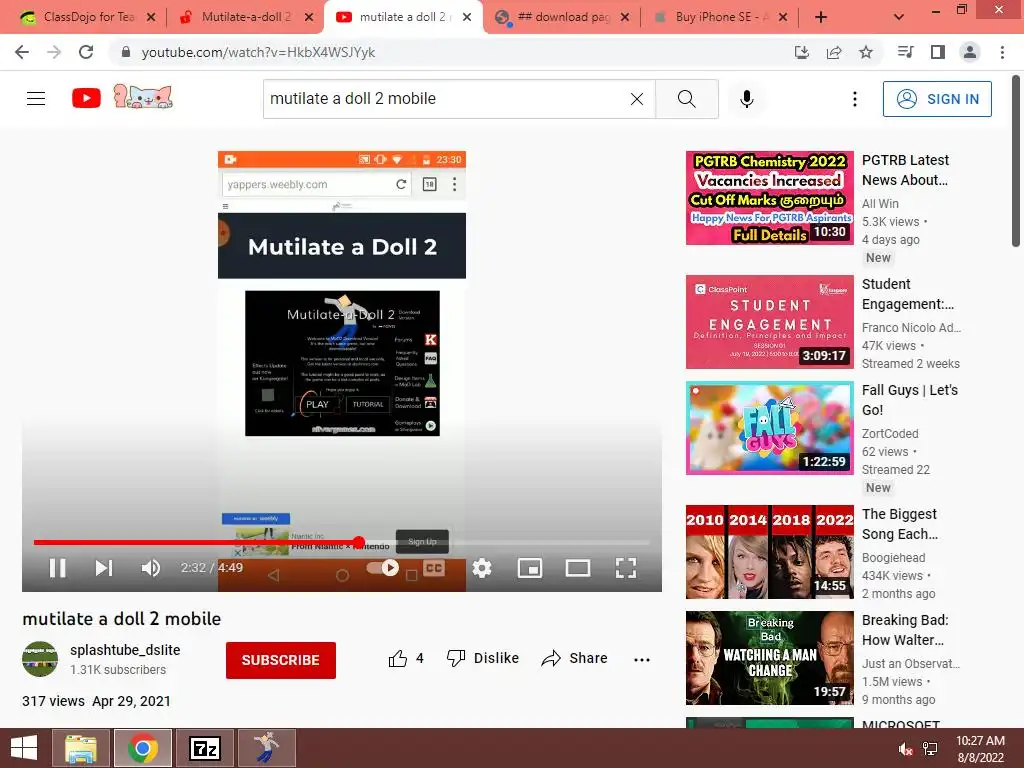1024x768 pixels.
Task: Toggle closed captions CC button
Action: click(x=434, y=568)
